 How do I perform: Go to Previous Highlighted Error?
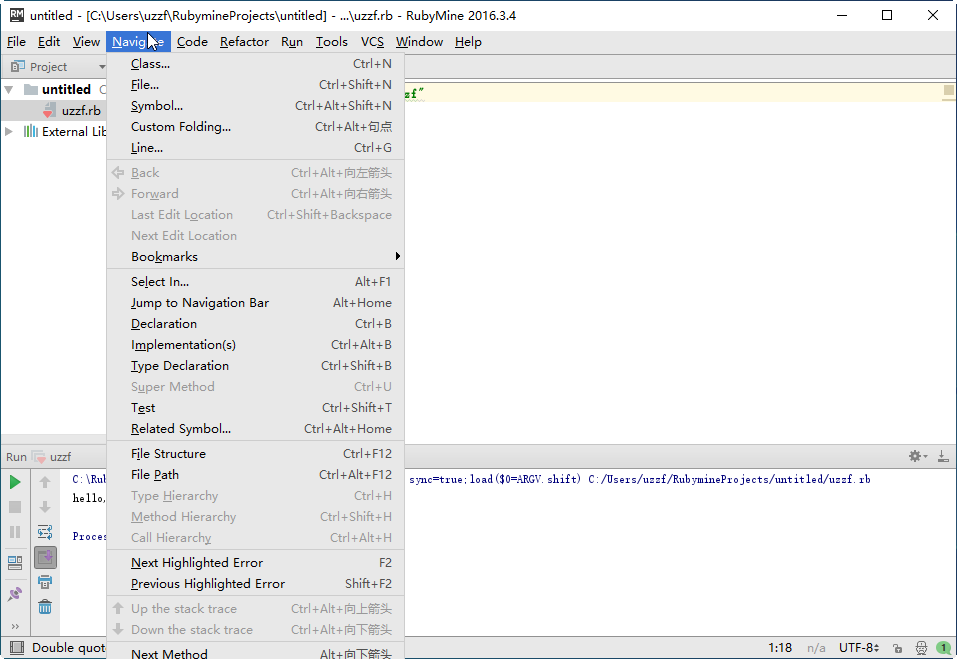255,583
